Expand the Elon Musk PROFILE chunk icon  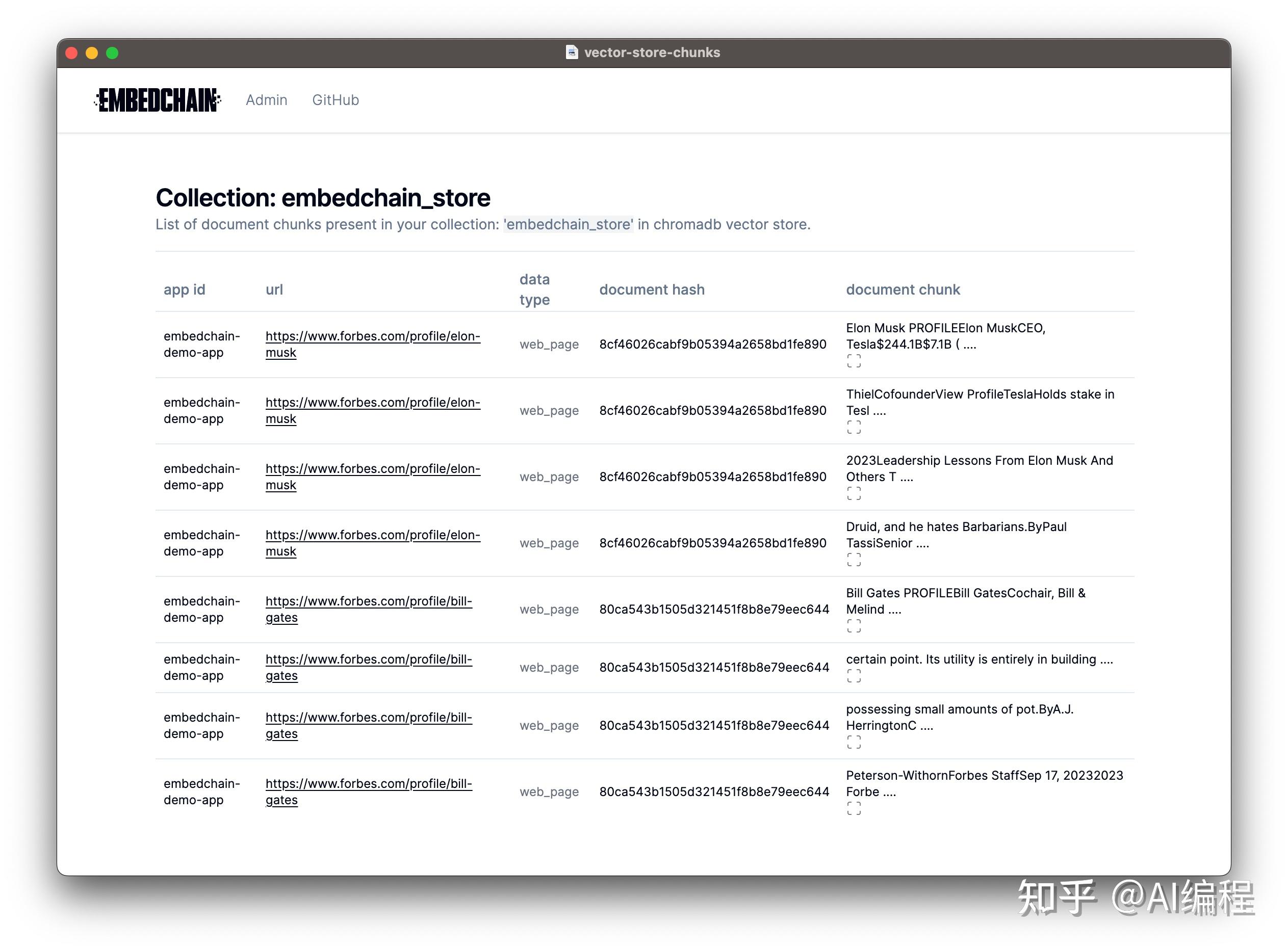tap(854, 361)
